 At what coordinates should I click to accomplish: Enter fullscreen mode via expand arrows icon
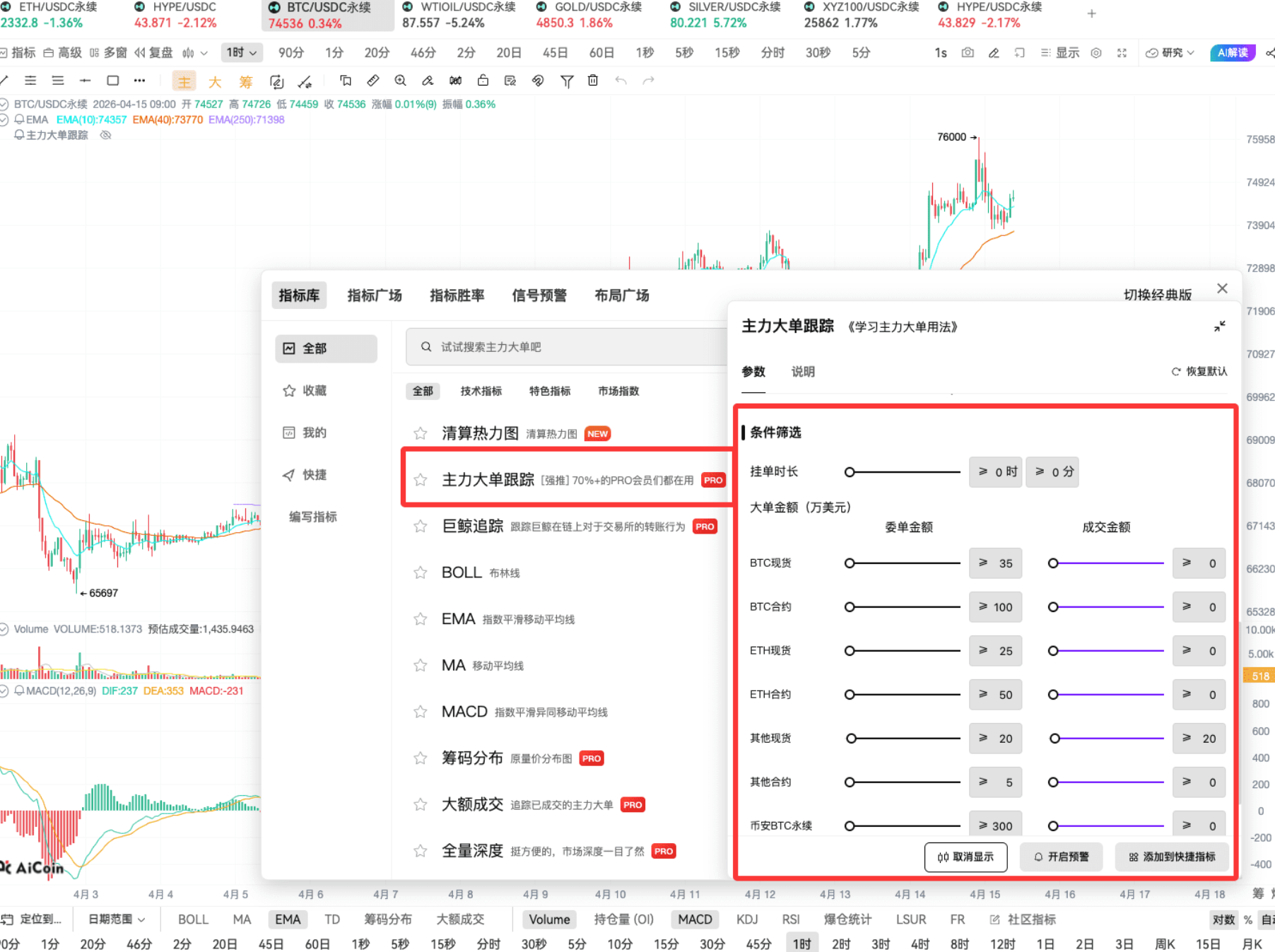[x=1122, y=52]
